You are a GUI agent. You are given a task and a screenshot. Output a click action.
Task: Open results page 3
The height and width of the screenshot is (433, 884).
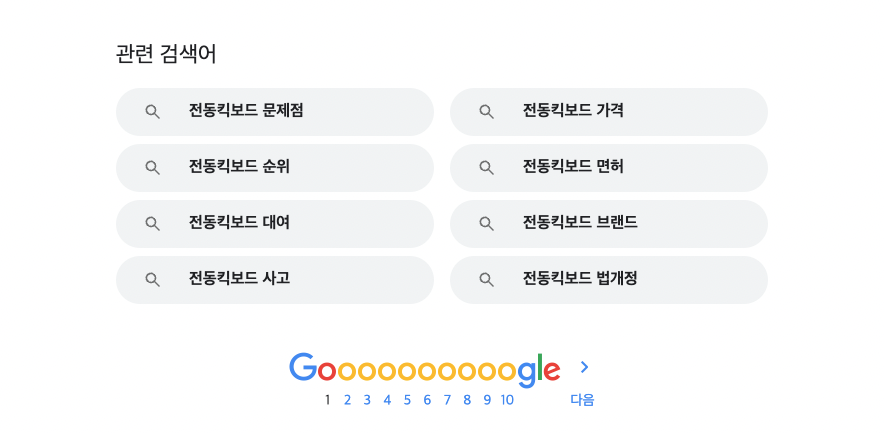pos(367,400)
